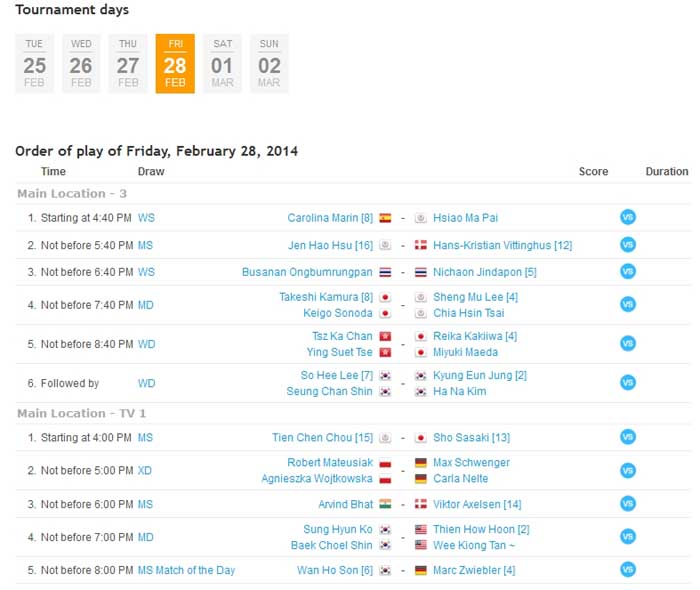Select Tuesday 25 Feb tournament day
700x590 pixels.
pos(35,63)
